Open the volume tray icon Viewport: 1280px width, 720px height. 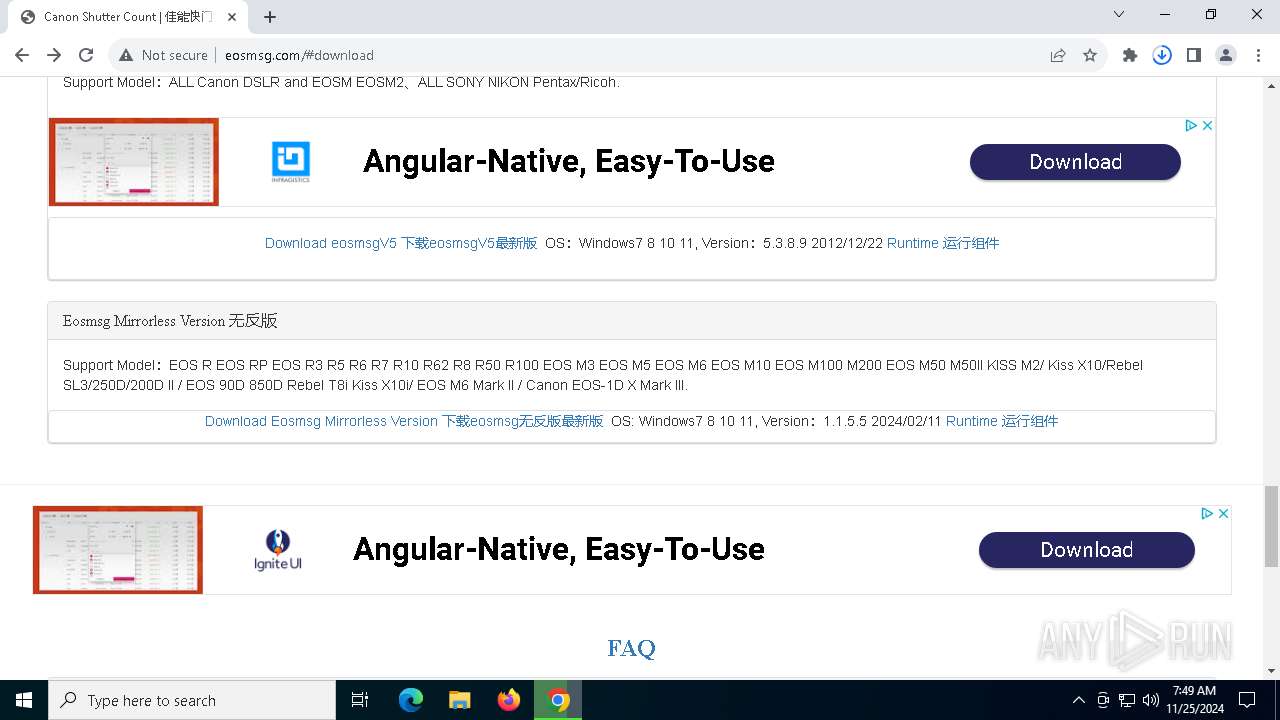pos(1151,700)
